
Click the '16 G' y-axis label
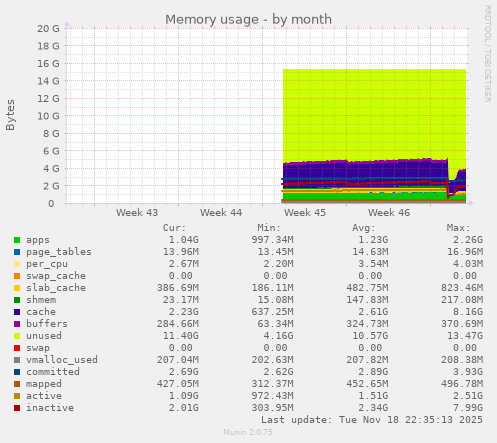[x=48, y=64]
